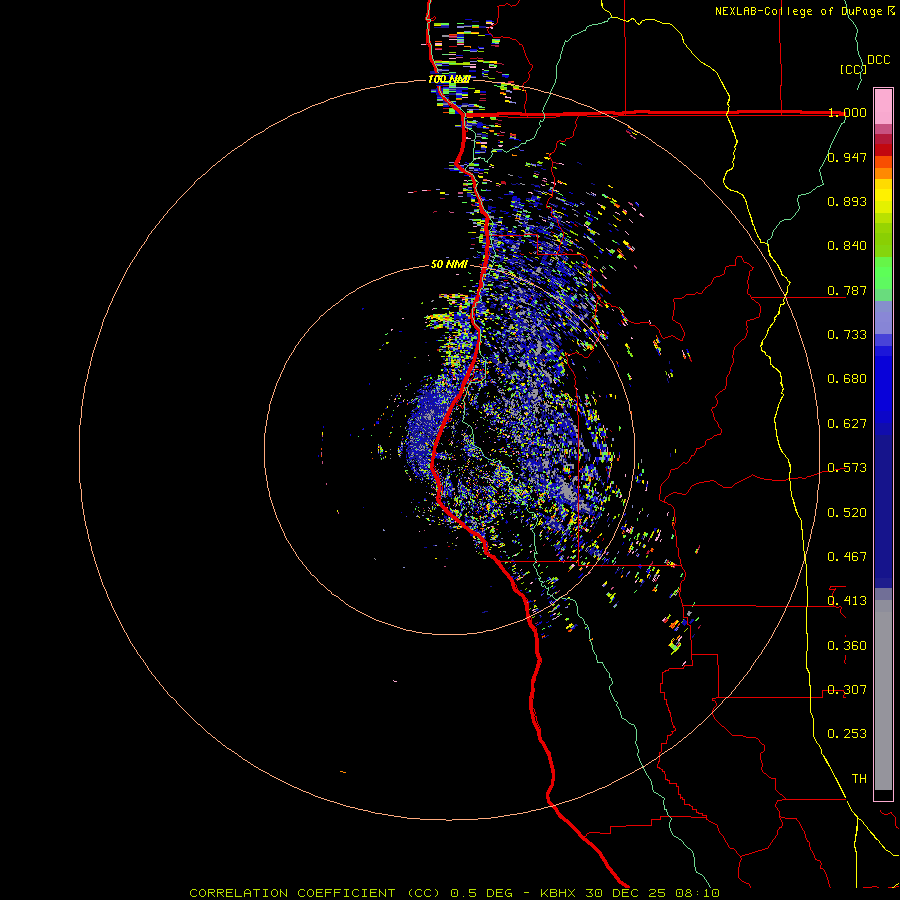The image size is (900, 900).
Task: Click the 100 NMI range ring label
Action: click(449, 79)
